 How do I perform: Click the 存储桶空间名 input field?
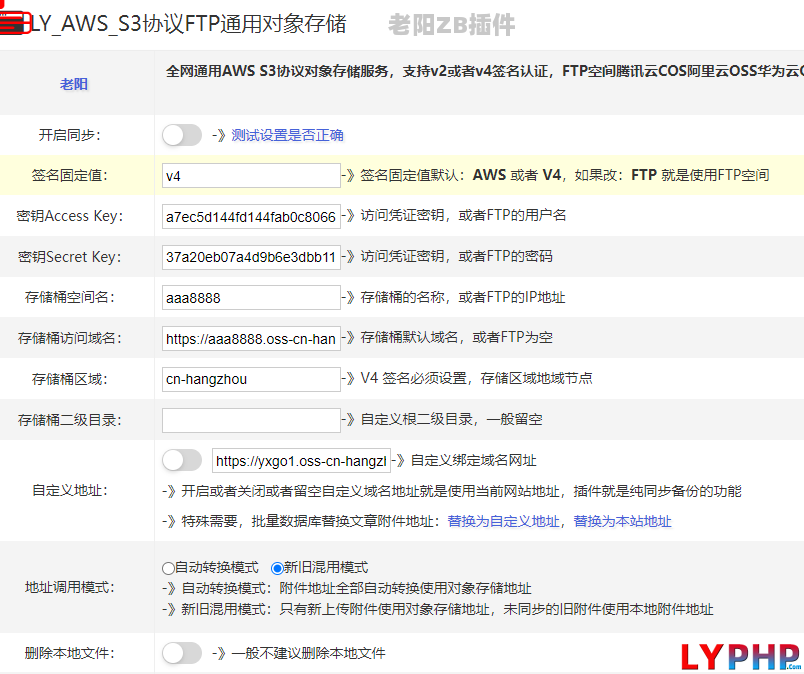tap(251, 298)
